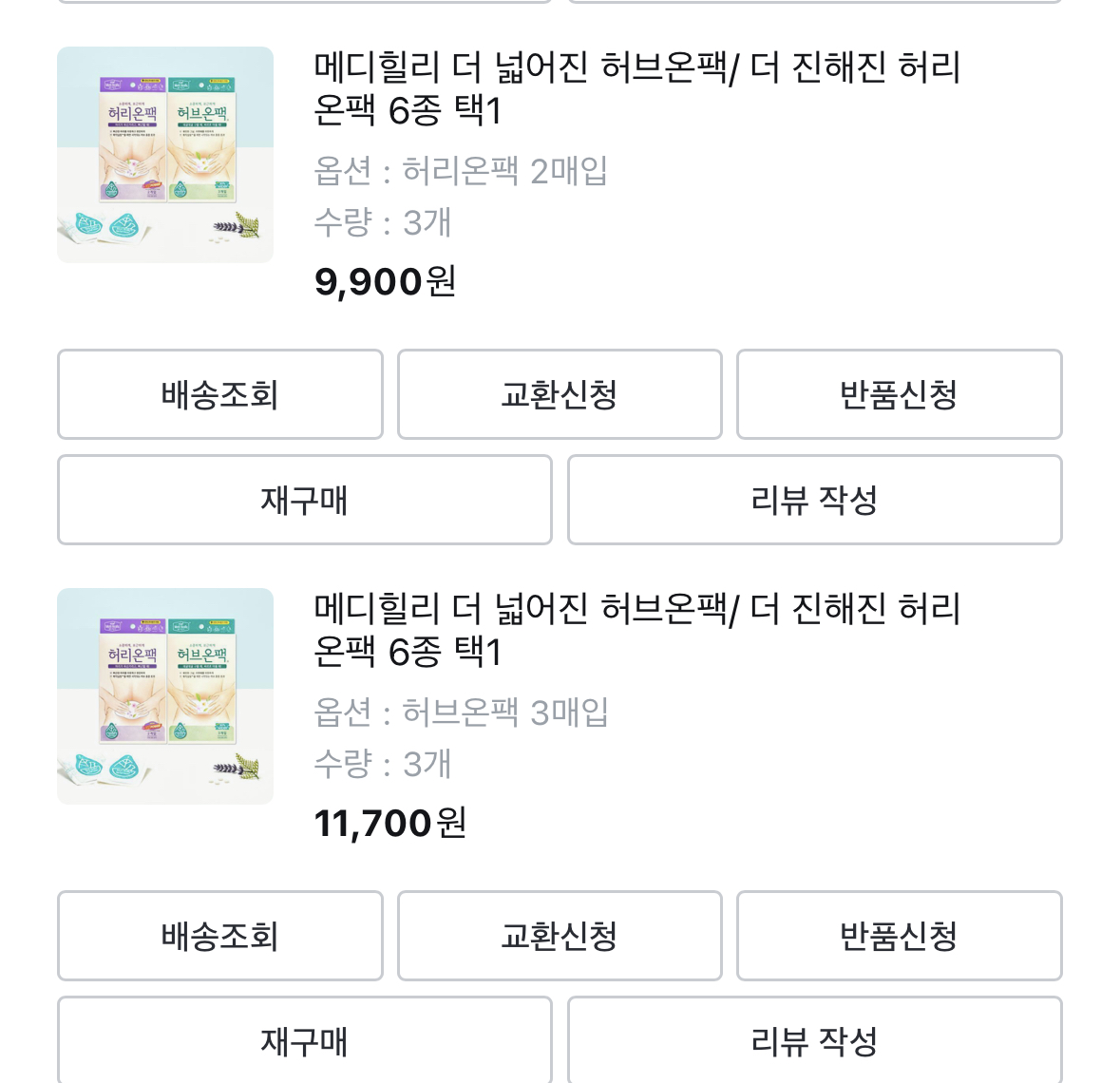The image size is (1120, 1083).
Task: Track delivery (배송조회) for 허브온팩 3매입 order
Action: coord(219,936)
